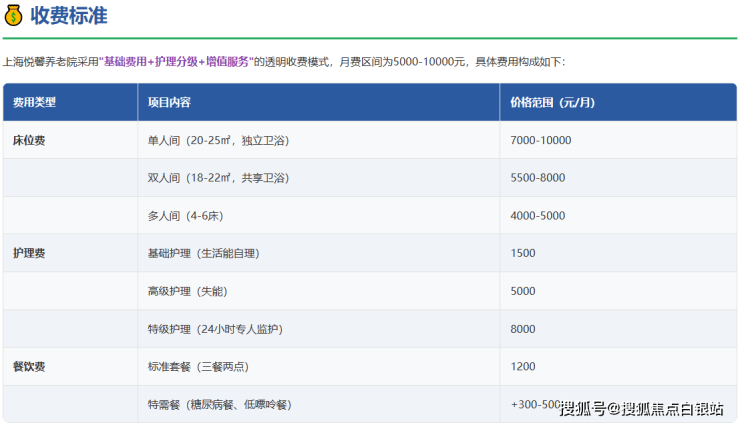The image size is (740, 425).
Task: Click the 收费标准 heading text
Action: click(69, 16)
